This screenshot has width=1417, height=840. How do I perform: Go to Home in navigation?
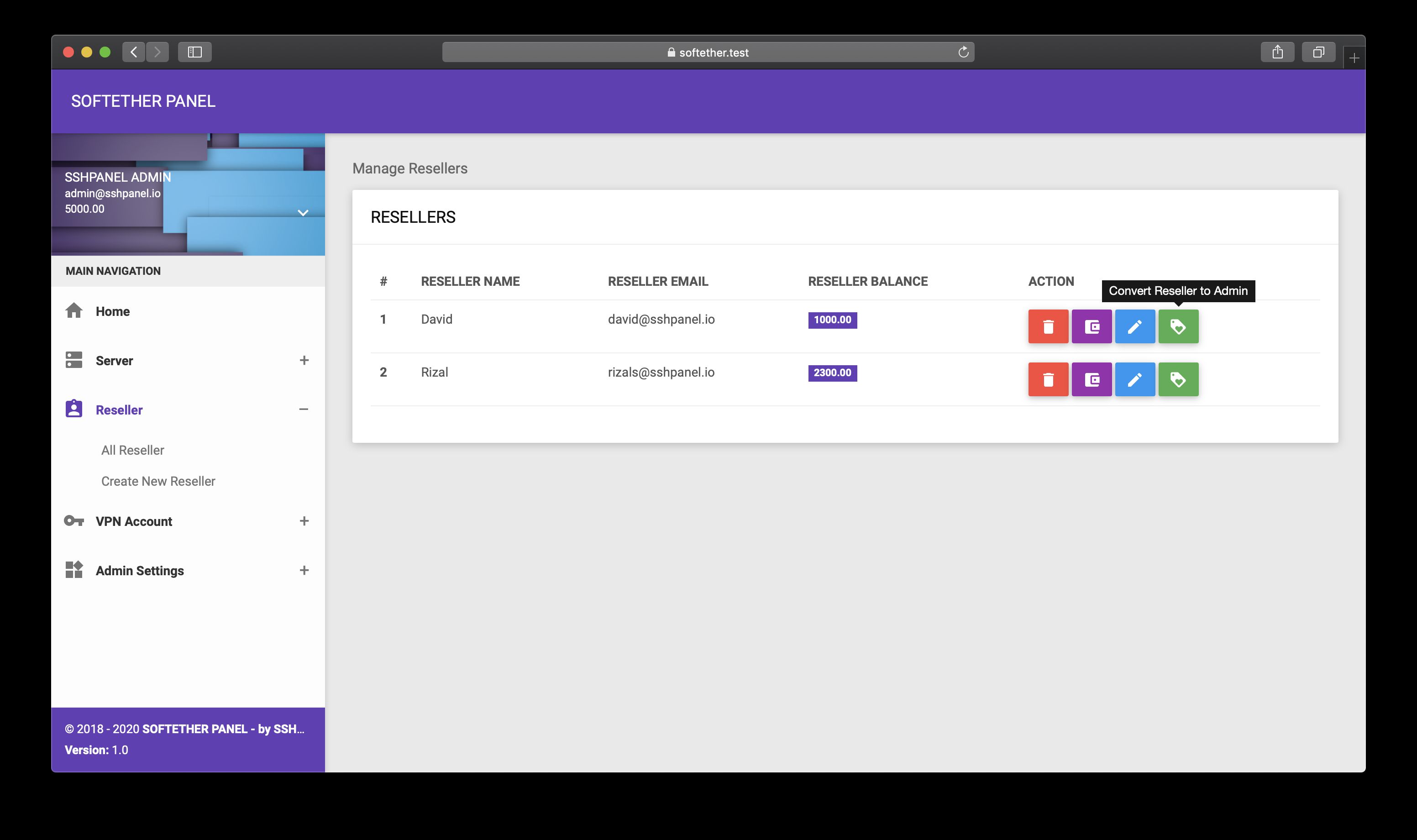[113, 311]
